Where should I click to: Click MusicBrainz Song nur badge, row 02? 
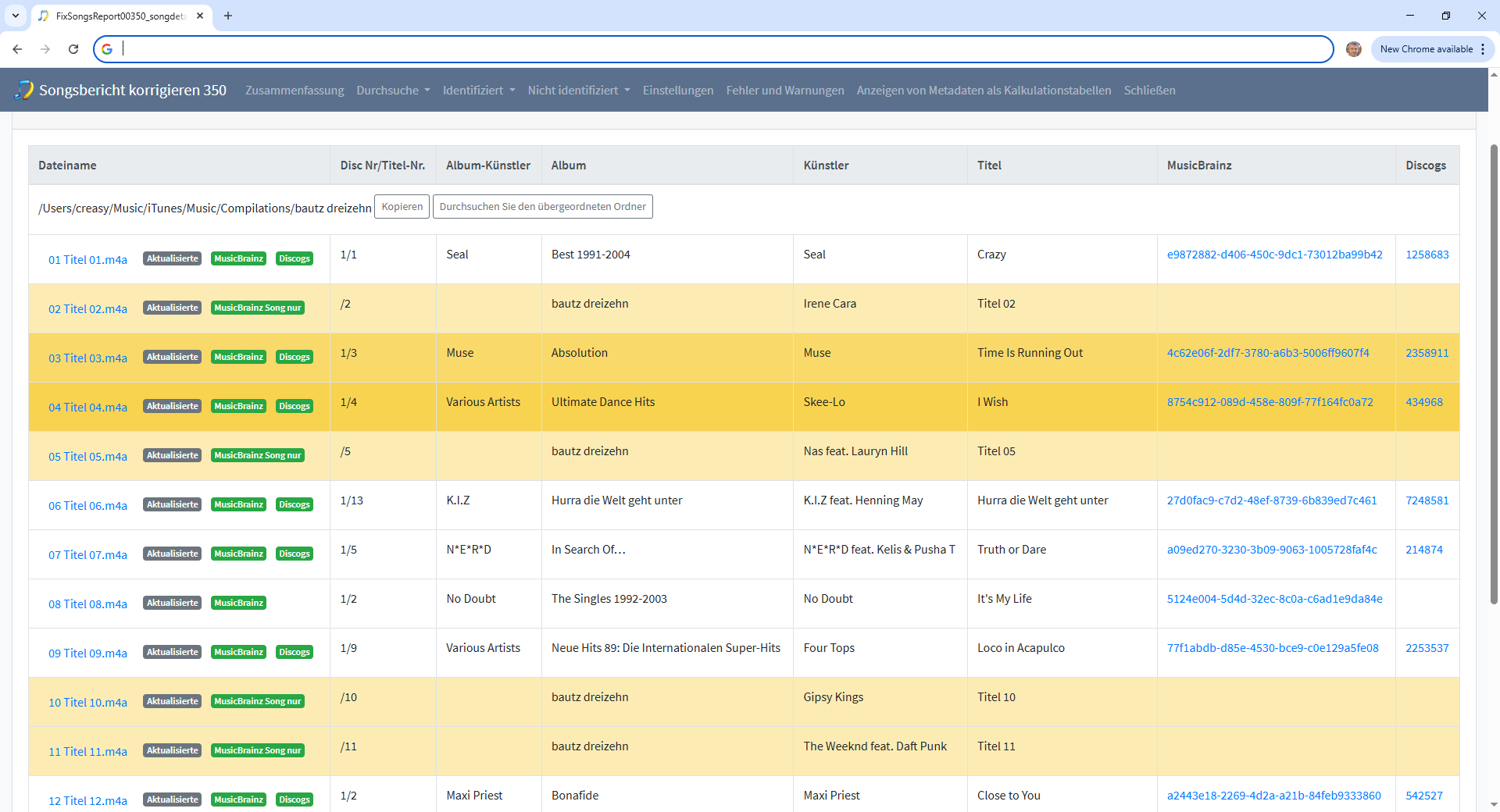tap(258, 308)
